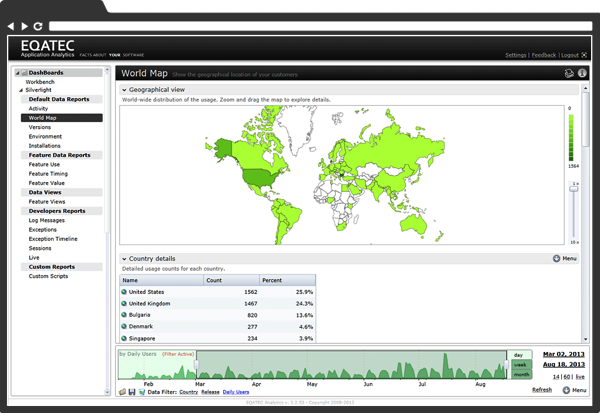Open the Environment report
Image resolution: width=600 pixels, height=413 pixels.
tap(45, 137)
